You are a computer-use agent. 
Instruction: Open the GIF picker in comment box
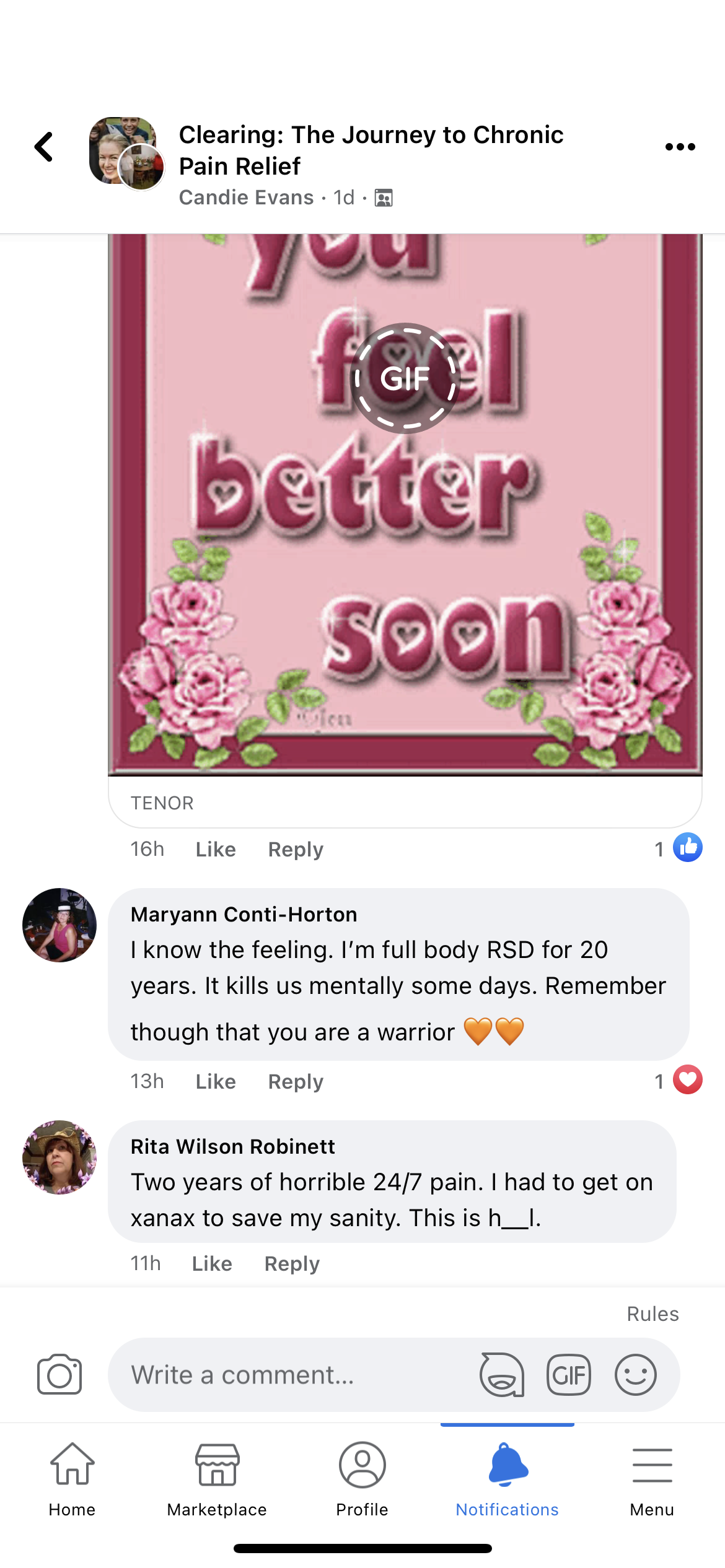pos(568,1374)
